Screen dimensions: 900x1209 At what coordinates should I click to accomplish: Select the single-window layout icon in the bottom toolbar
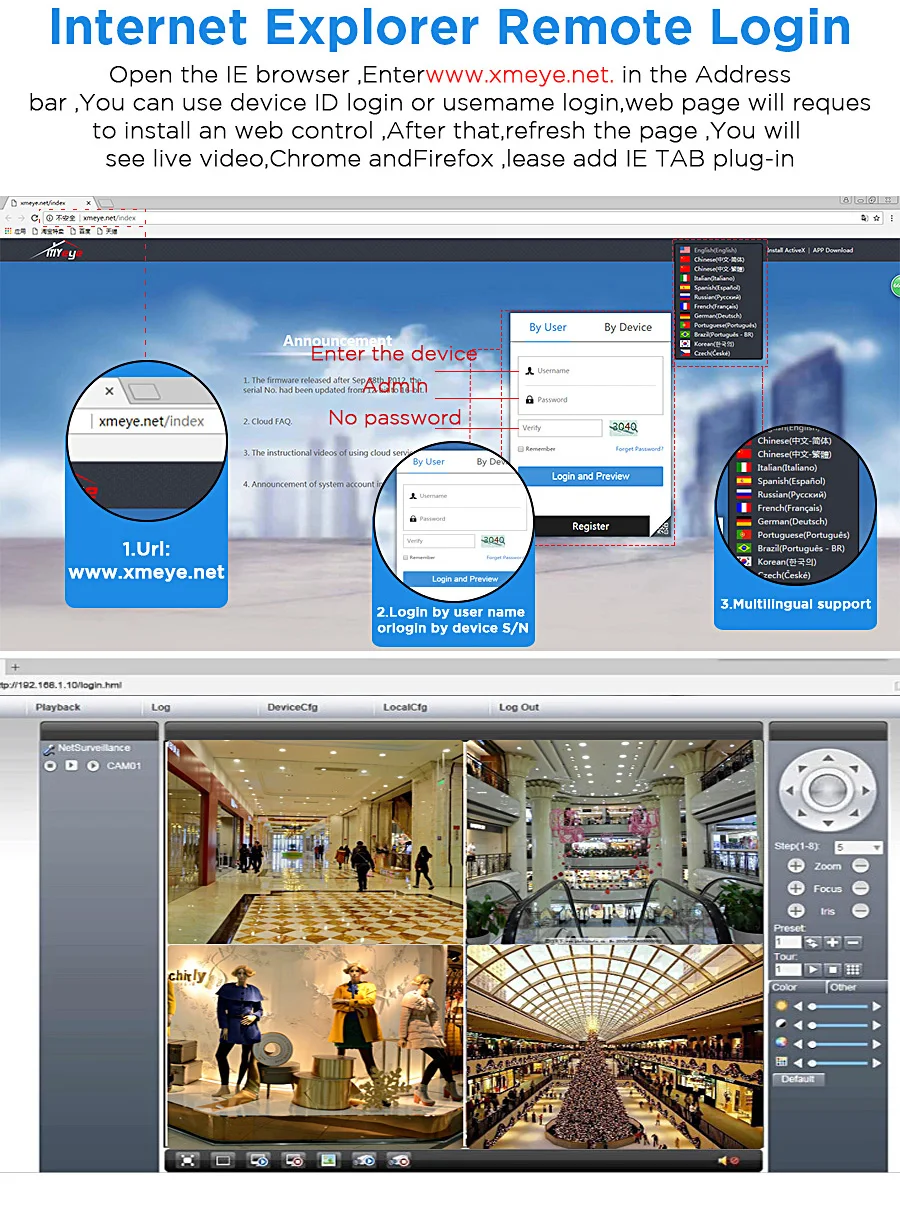[x=223, y=1160]
